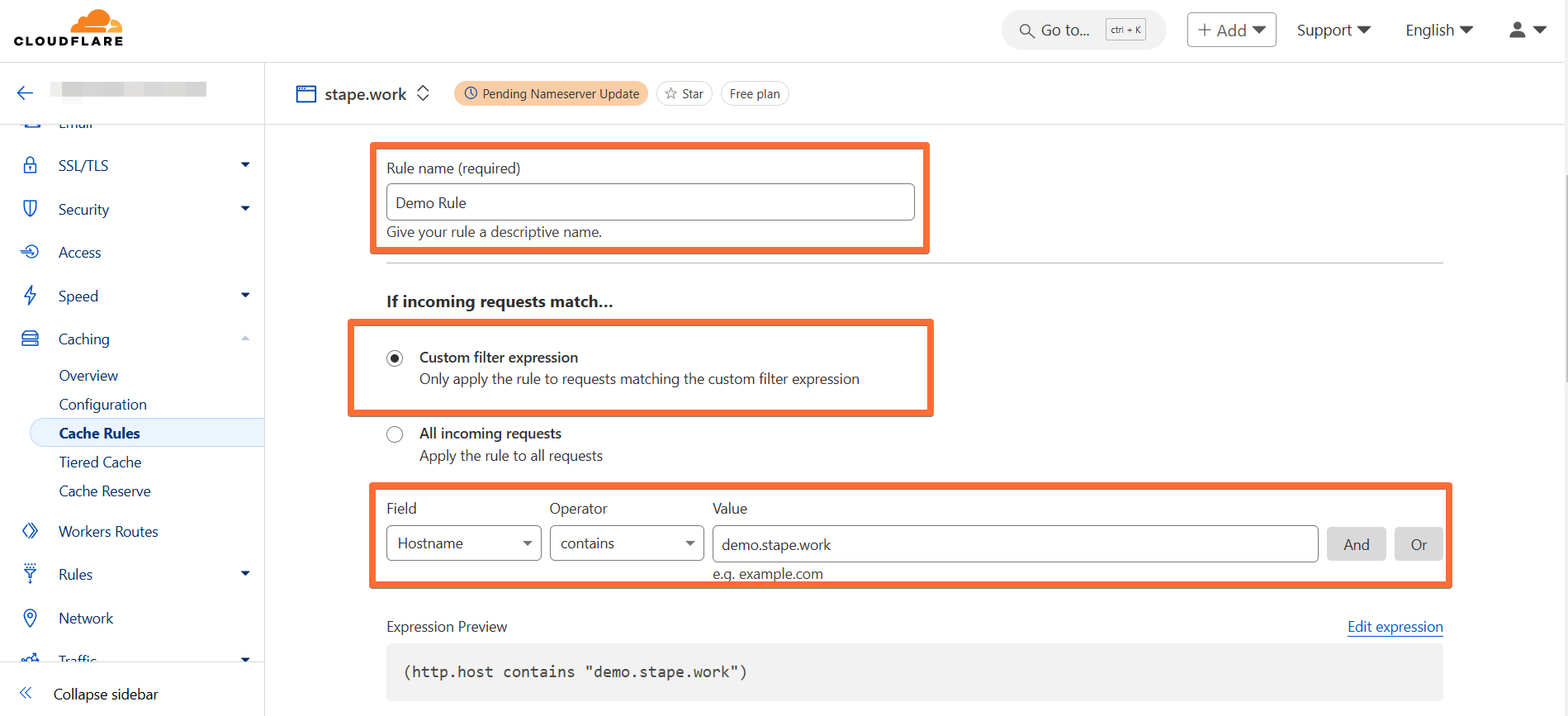Click the Speed lightning bolt icon

coord(31,296)
